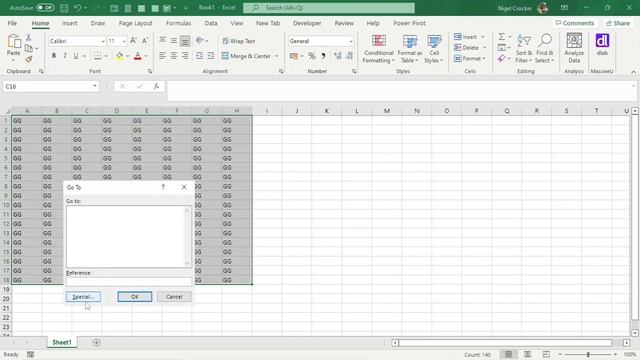Collapse the ribbon with the chevron
The image size is (640, 360).
coord(633,72)
